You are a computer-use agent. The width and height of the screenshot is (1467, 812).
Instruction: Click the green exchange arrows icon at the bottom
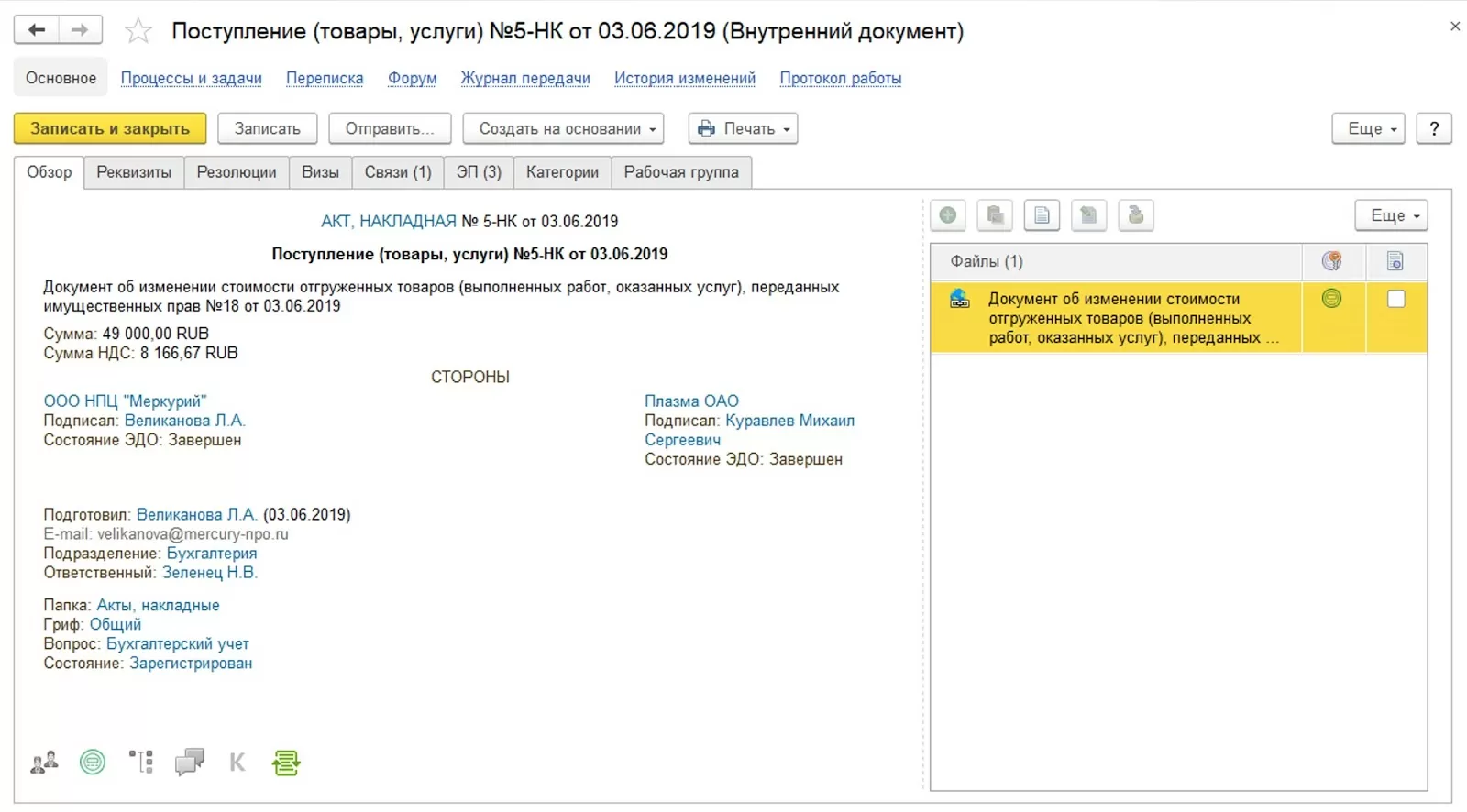pos(286,763)
